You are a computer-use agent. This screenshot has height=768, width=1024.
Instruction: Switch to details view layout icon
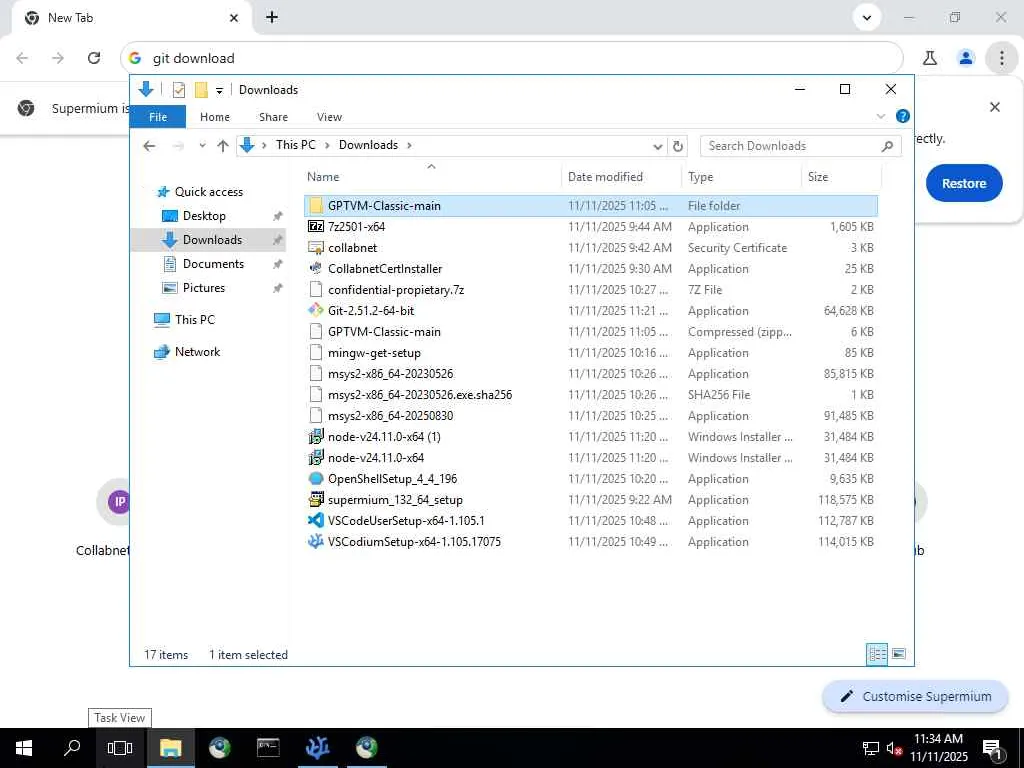coord(876,654)
